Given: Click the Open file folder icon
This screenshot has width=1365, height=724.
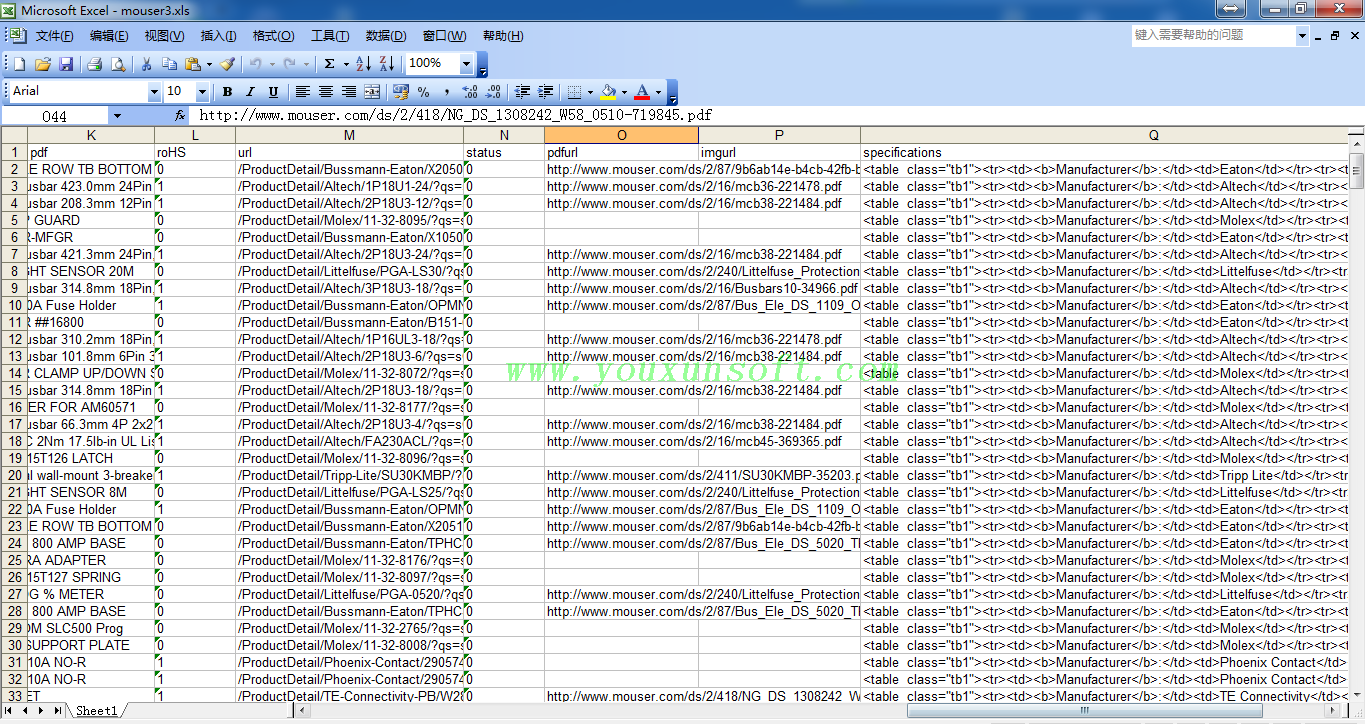Looking at the screenshot, I should click(43, 64).
